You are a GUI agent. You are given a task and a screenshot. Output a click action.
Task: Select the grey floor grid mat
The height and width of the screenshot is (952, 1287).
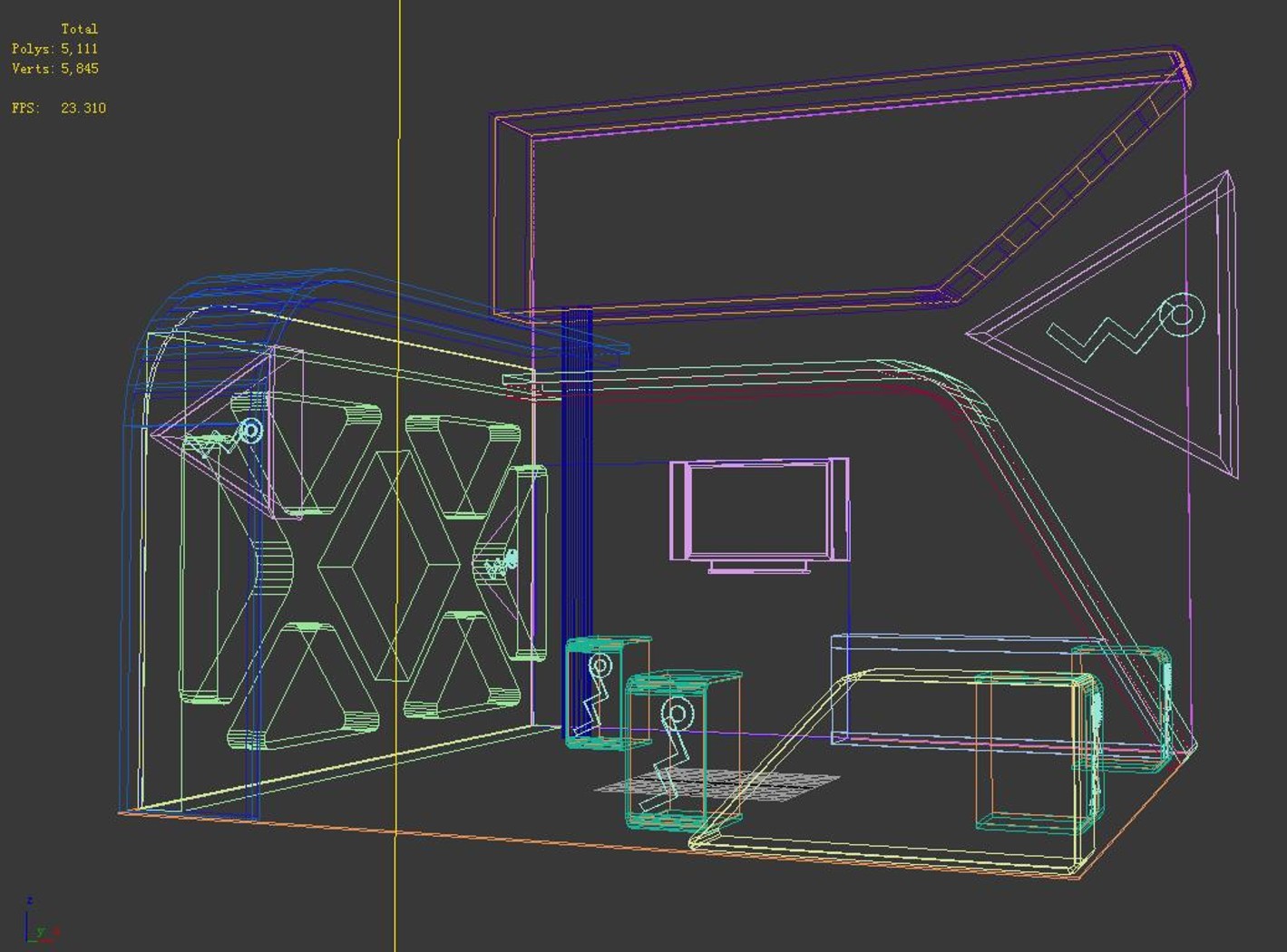click(717, 785)
